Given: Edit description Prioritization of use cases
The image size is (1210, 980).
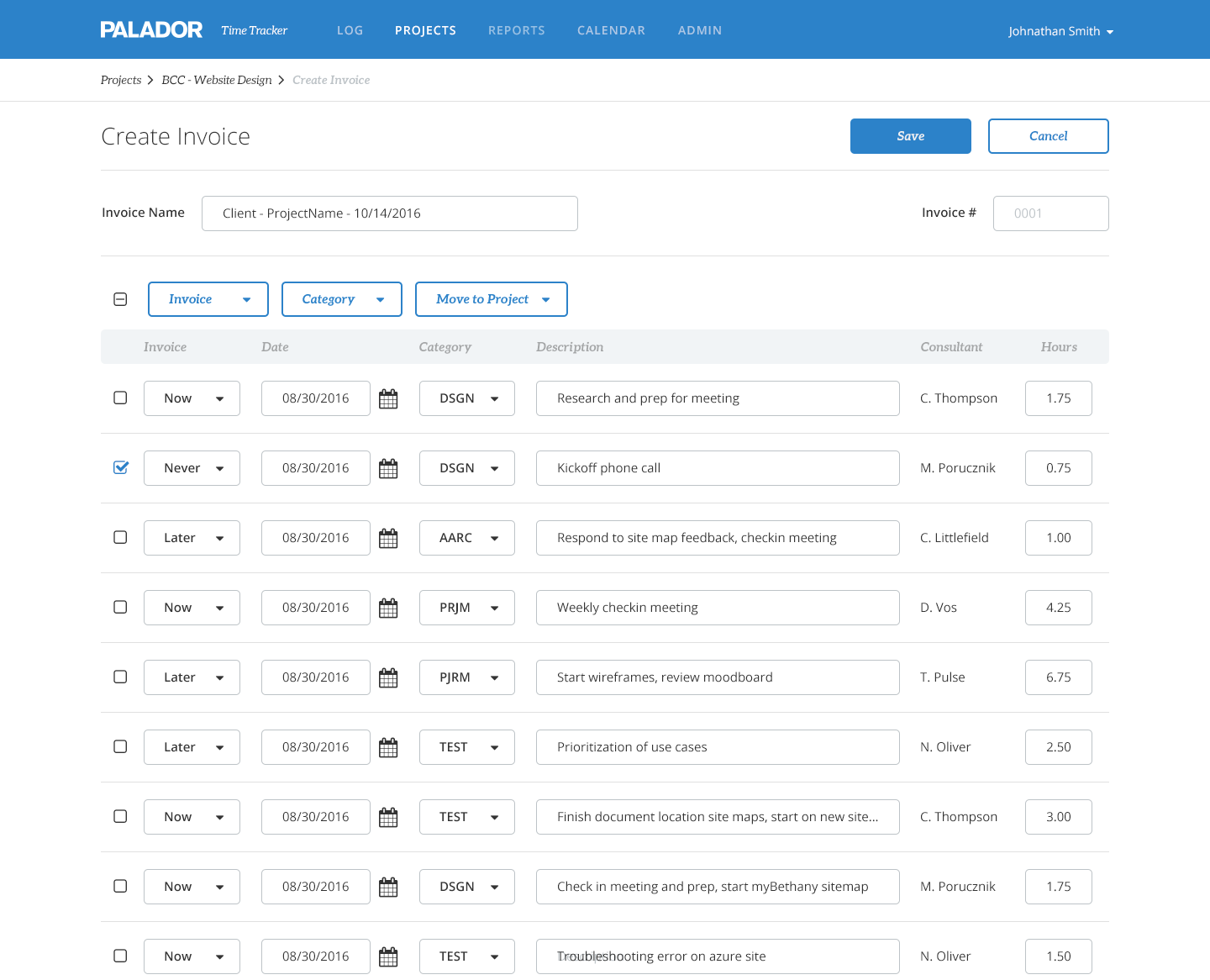Looking at the screenshot, I should (718, 747).
